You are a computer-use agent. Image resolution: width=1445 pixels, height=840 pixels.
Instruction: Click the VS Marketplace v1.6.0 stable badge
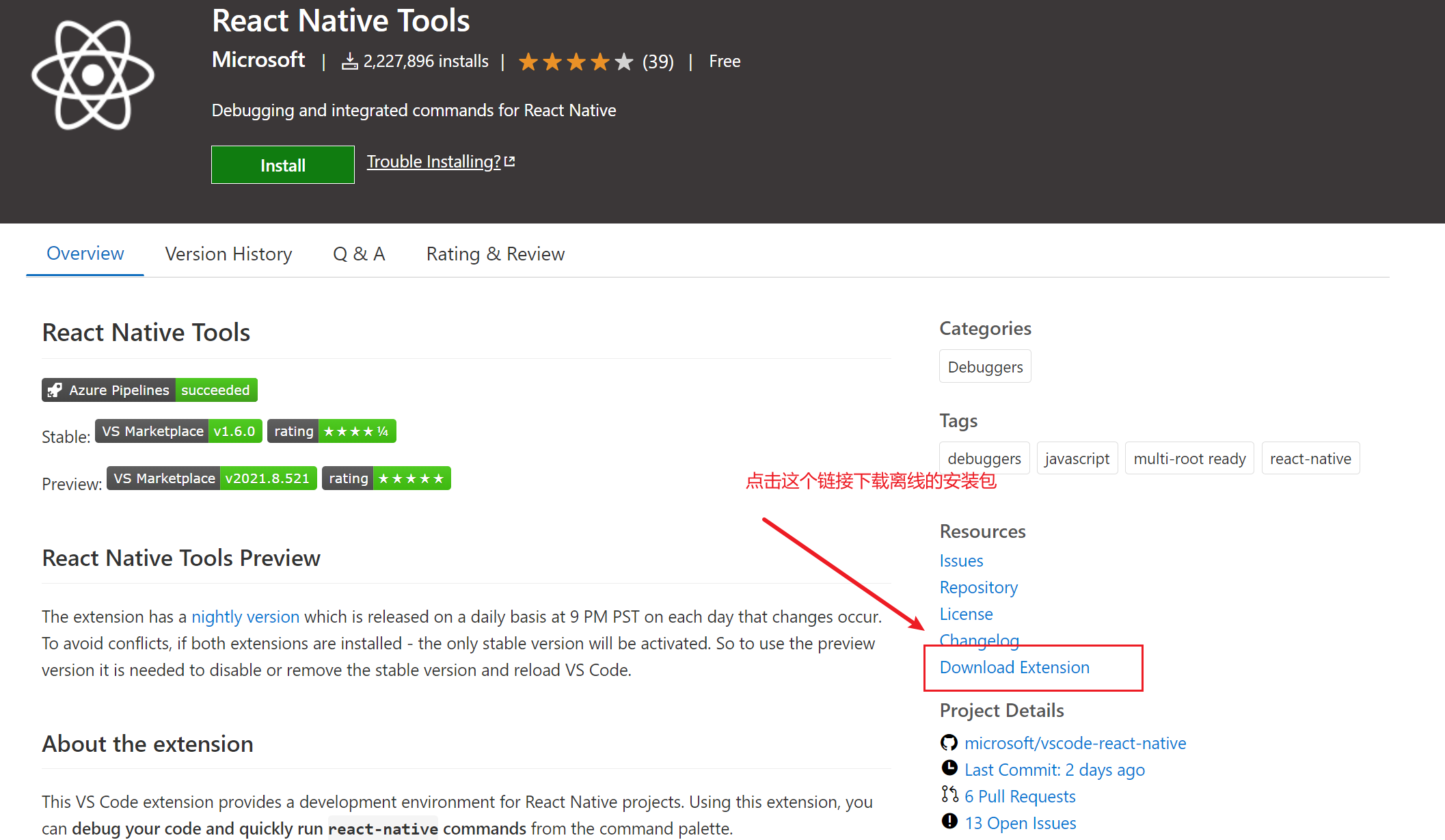[178, 431]
